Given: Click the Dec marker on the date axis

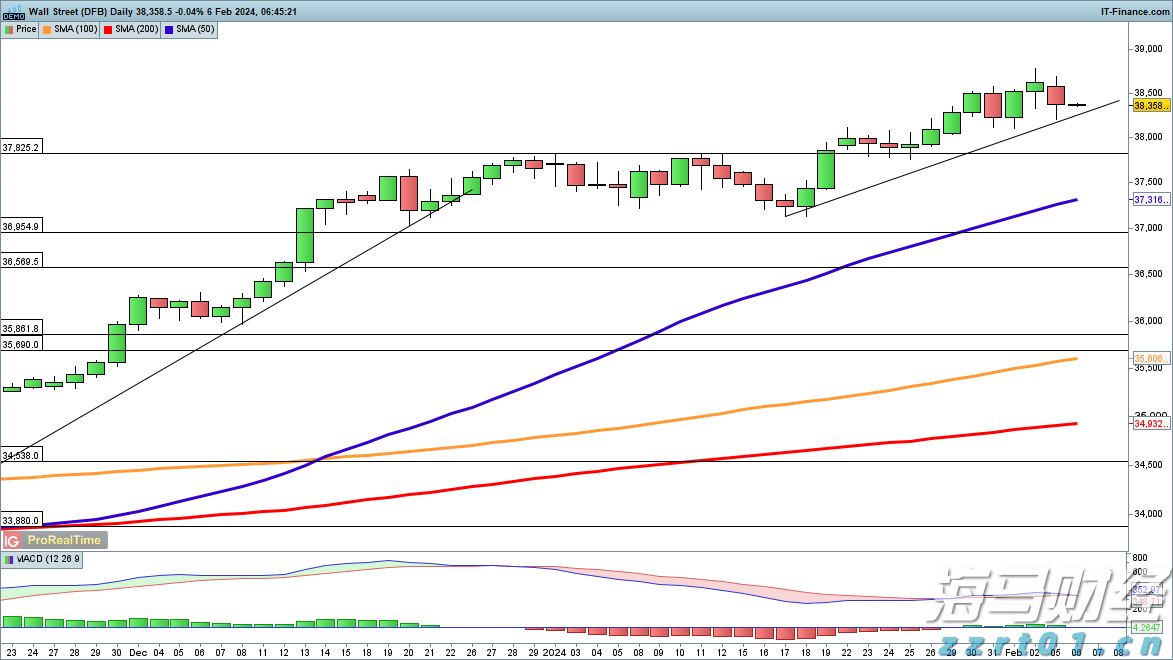Looking at the screenshot, I should tap(137, 651).
